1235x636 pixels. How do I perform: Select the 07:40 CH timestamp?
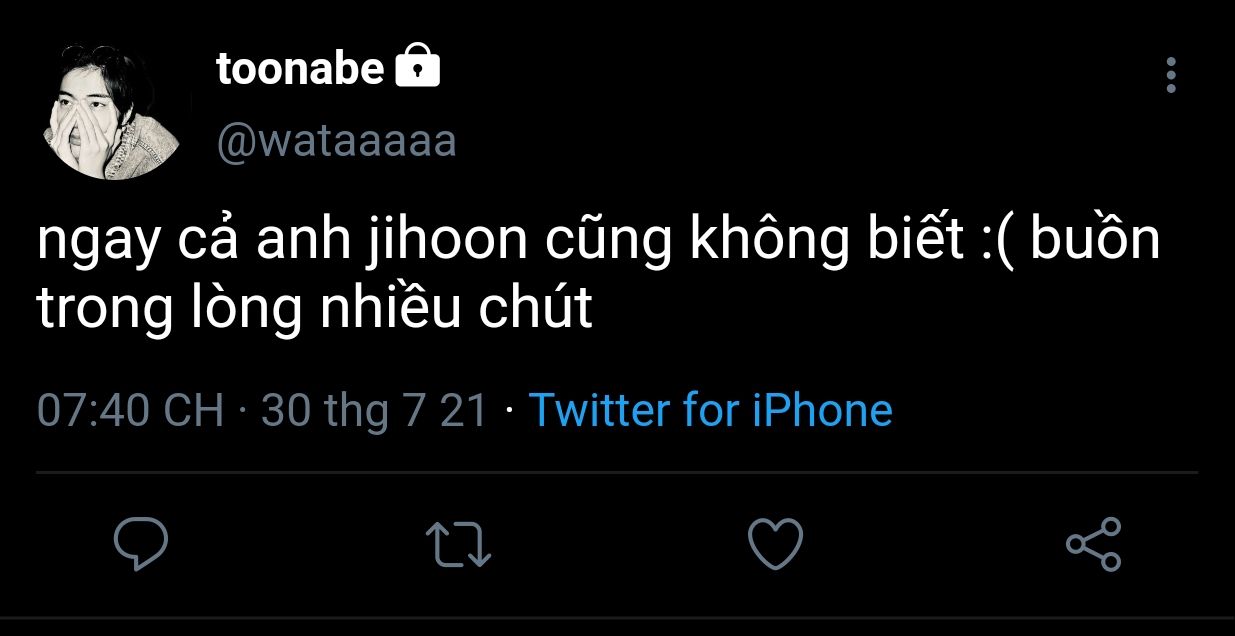click(131, 410)
